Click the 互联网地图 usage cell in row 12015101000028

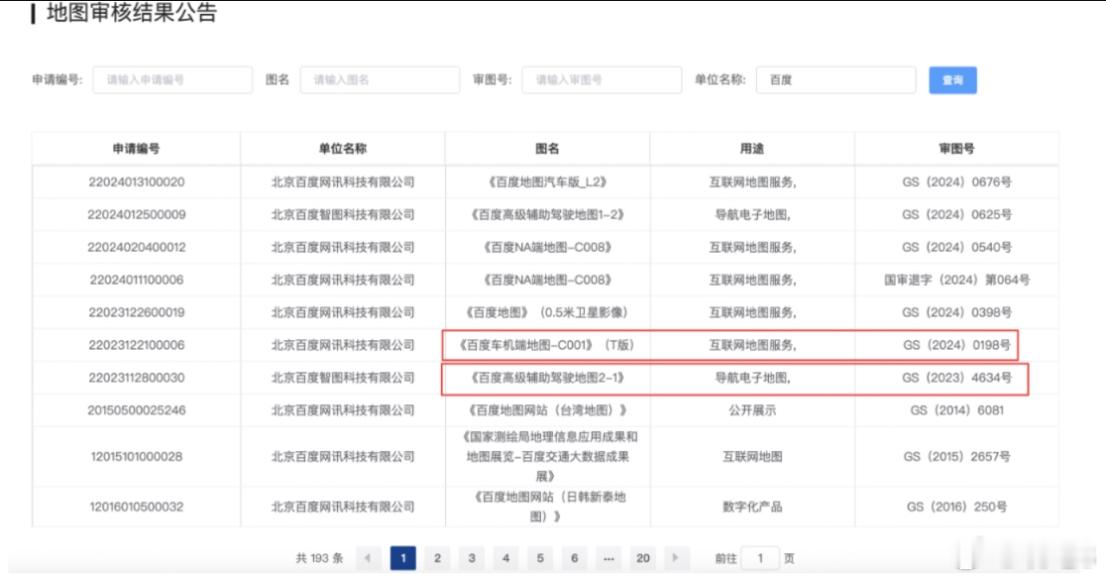click(x=752, y=456)
